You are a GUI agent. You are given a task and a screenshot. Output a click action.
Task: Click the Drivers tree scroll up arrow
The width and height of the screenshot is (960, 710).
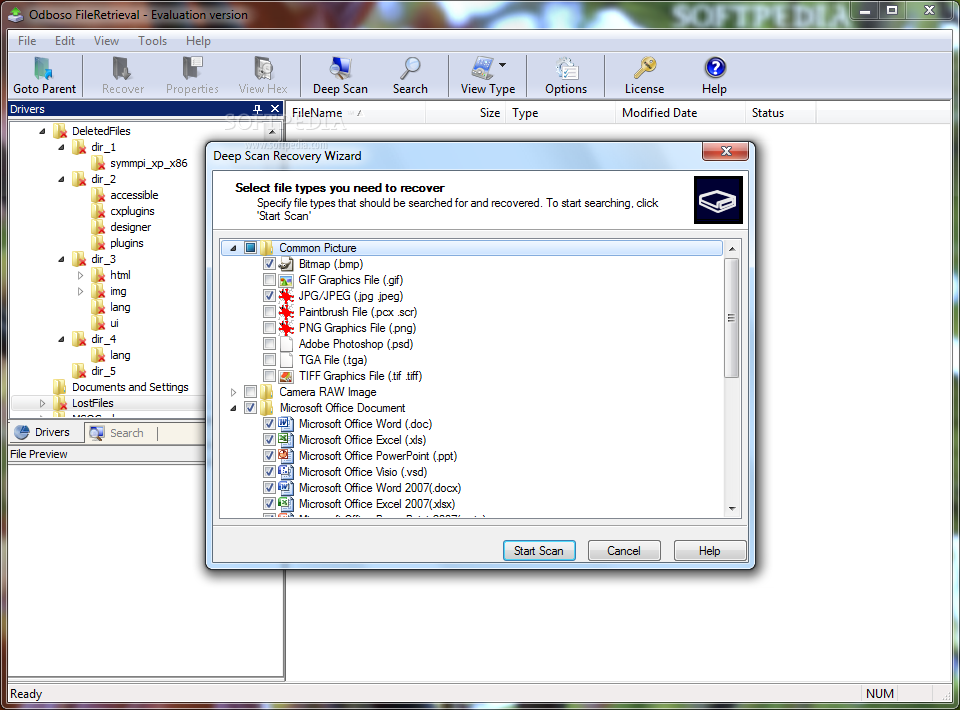(x=272, y=130)
